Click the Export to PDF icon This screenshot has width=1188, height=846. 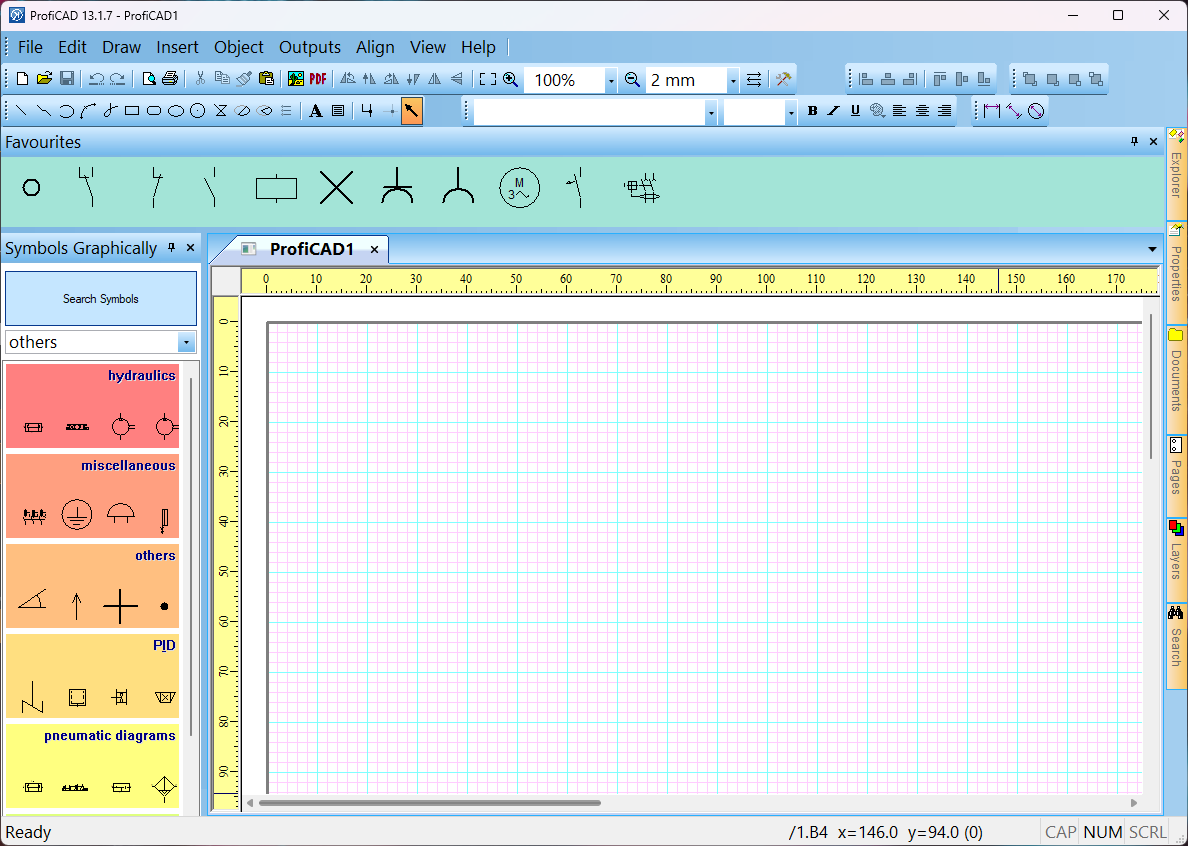[317, 79]
